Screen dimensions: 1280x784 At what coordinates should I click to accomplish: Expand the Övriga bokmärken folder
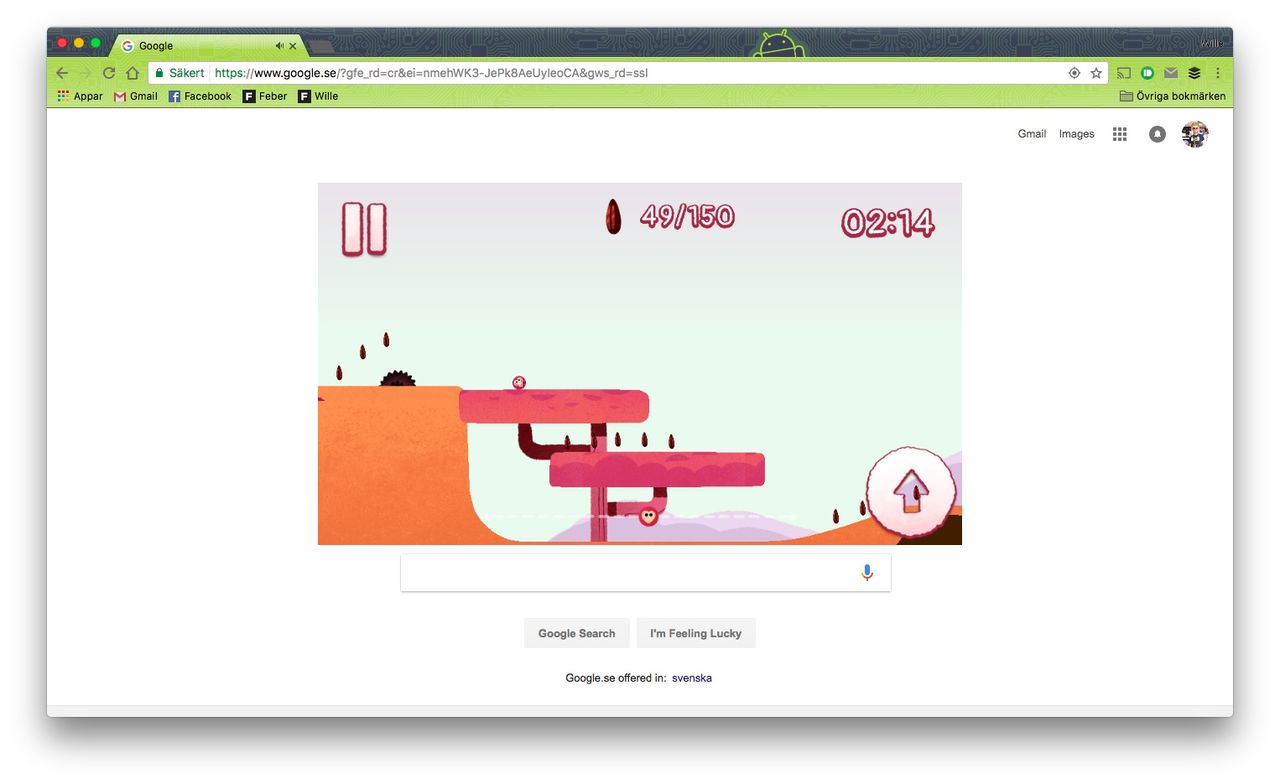click(x=1172, y=96)
